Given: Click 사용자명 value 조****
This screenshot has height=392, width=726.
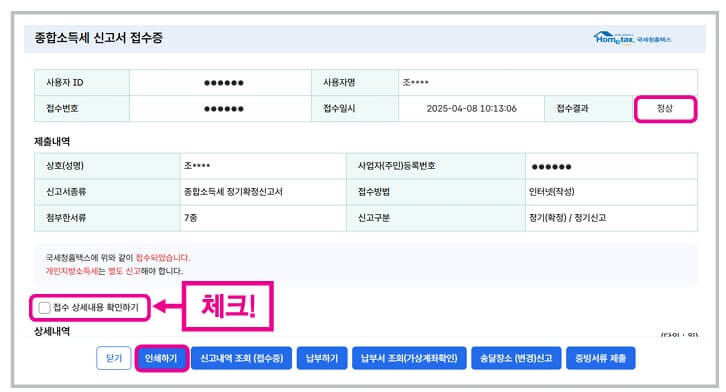Looking at the screenshot, I should pyautogui.click(x=415, y=82).
